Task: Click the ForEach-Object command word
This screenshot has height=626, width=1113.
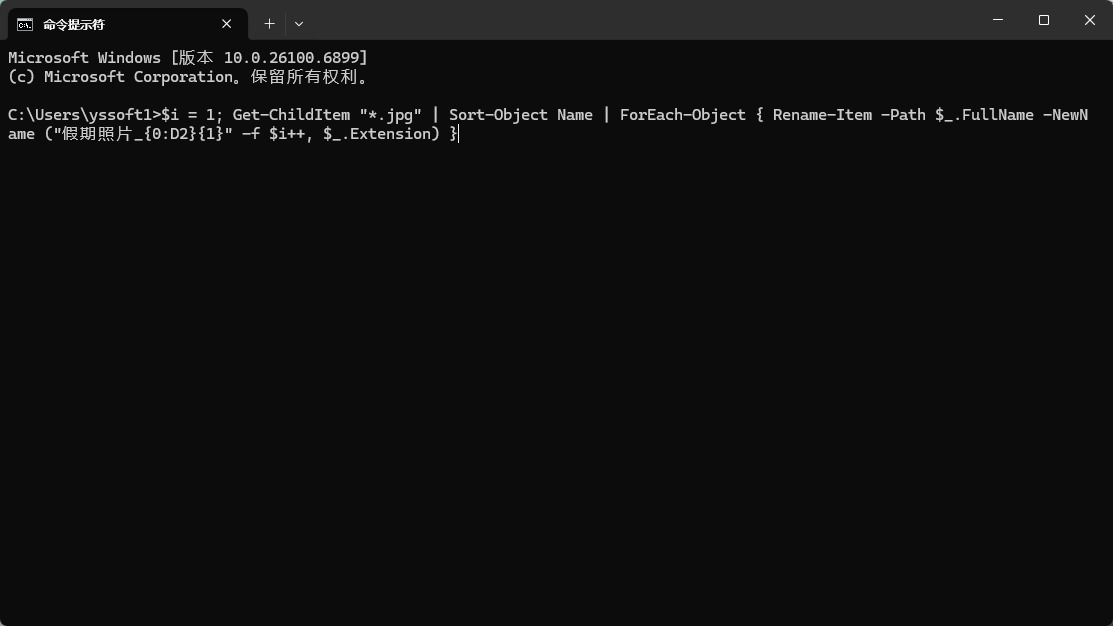Action: pyautogui.click(x=682, y=115)
